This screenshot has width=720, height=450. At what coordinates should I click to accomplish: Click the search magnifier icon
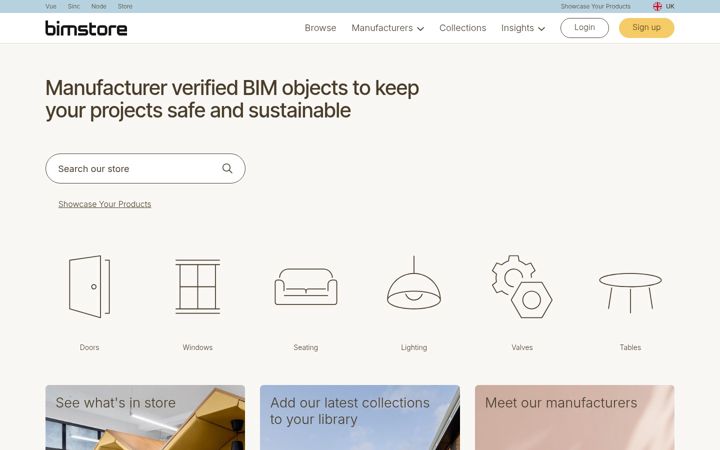[227, 169]
